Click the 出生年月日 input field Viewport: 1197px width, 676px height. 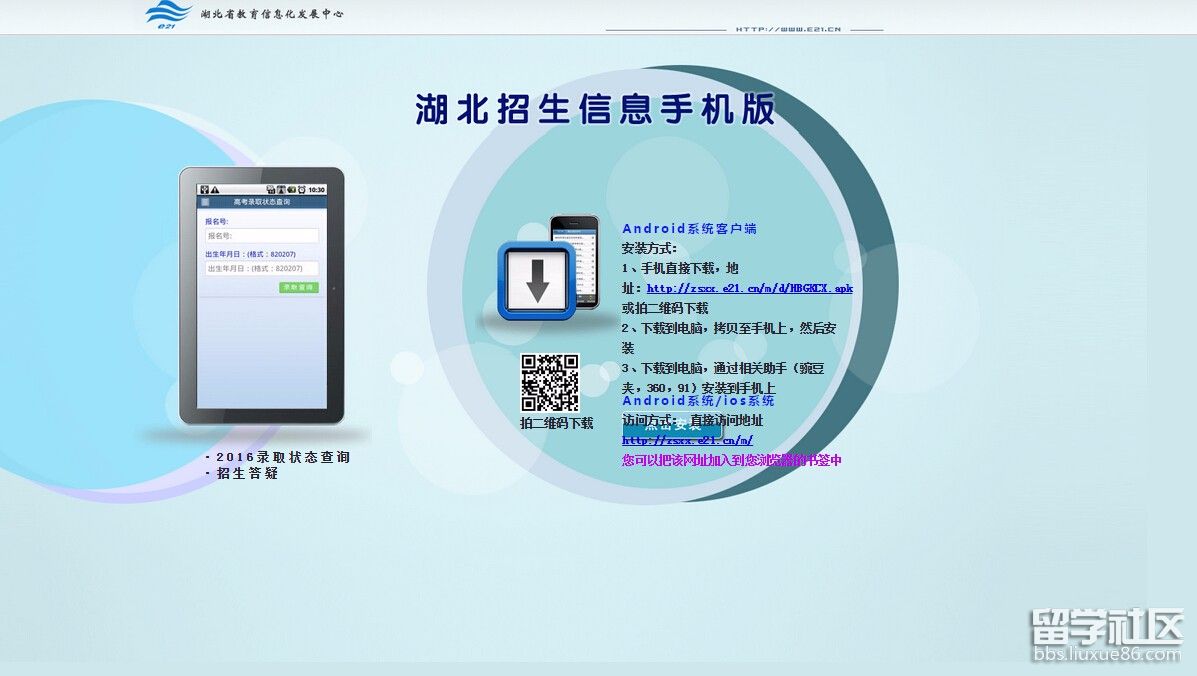(262, 269)
